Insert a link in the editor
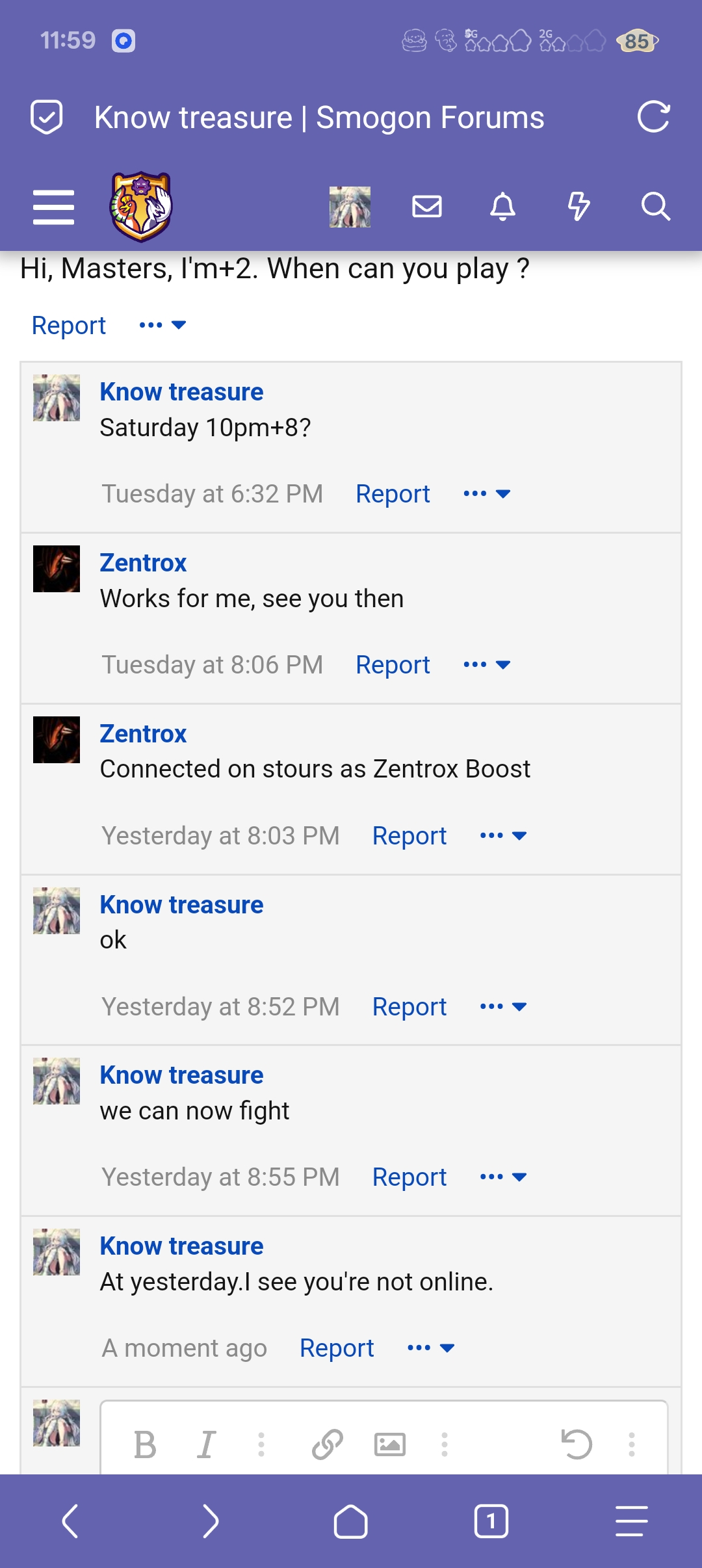Image resolution: width=702 pixels, height=1568 pixels. [x=328, y=1445]
